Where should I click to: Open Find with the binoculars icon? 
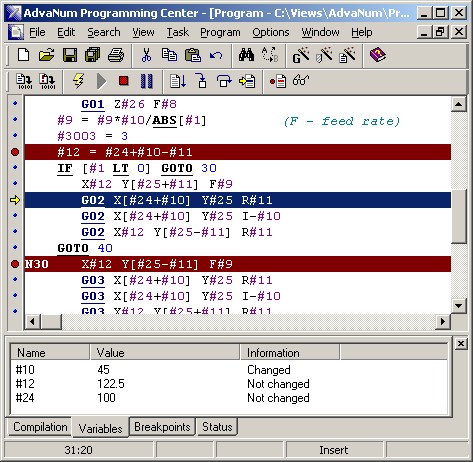click(246, 55)
